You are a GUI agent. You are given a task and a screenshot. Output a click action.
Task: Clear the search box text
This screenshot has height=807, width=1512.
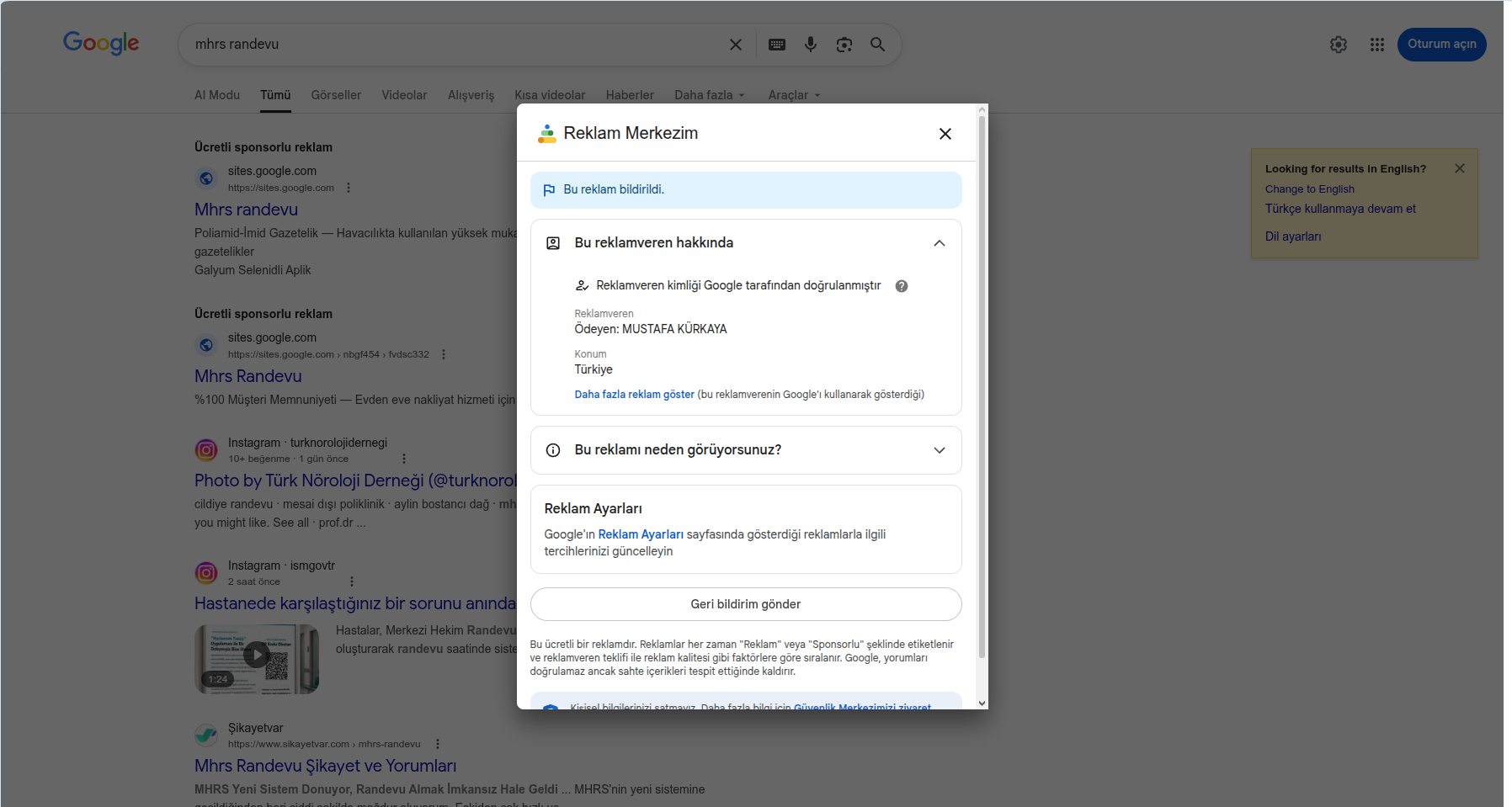[736, 45]
